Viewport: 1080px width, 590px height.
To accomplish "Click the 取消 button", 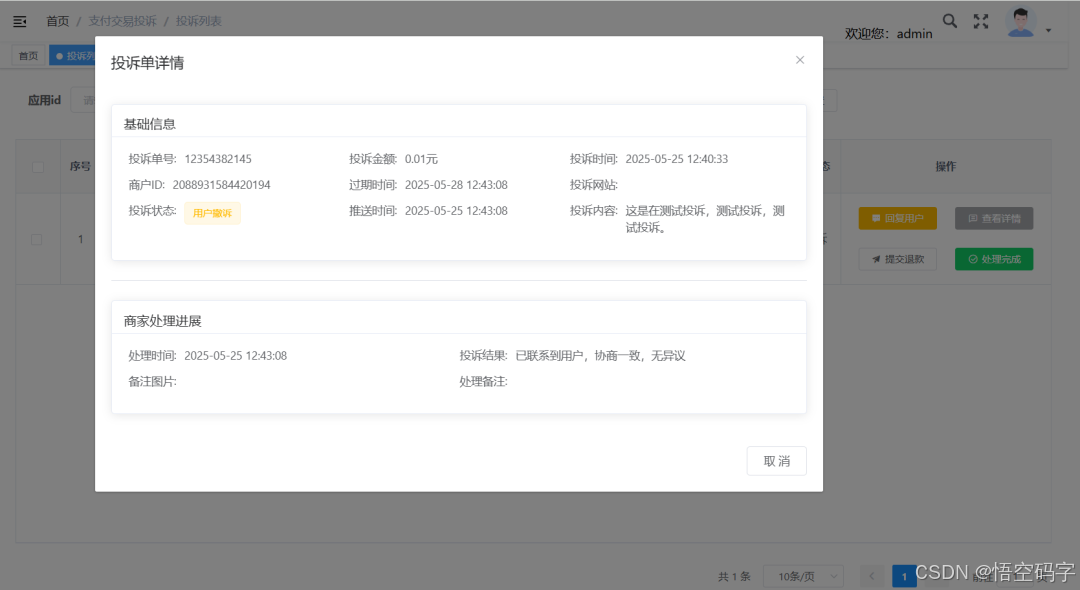I will click(776, 461).
